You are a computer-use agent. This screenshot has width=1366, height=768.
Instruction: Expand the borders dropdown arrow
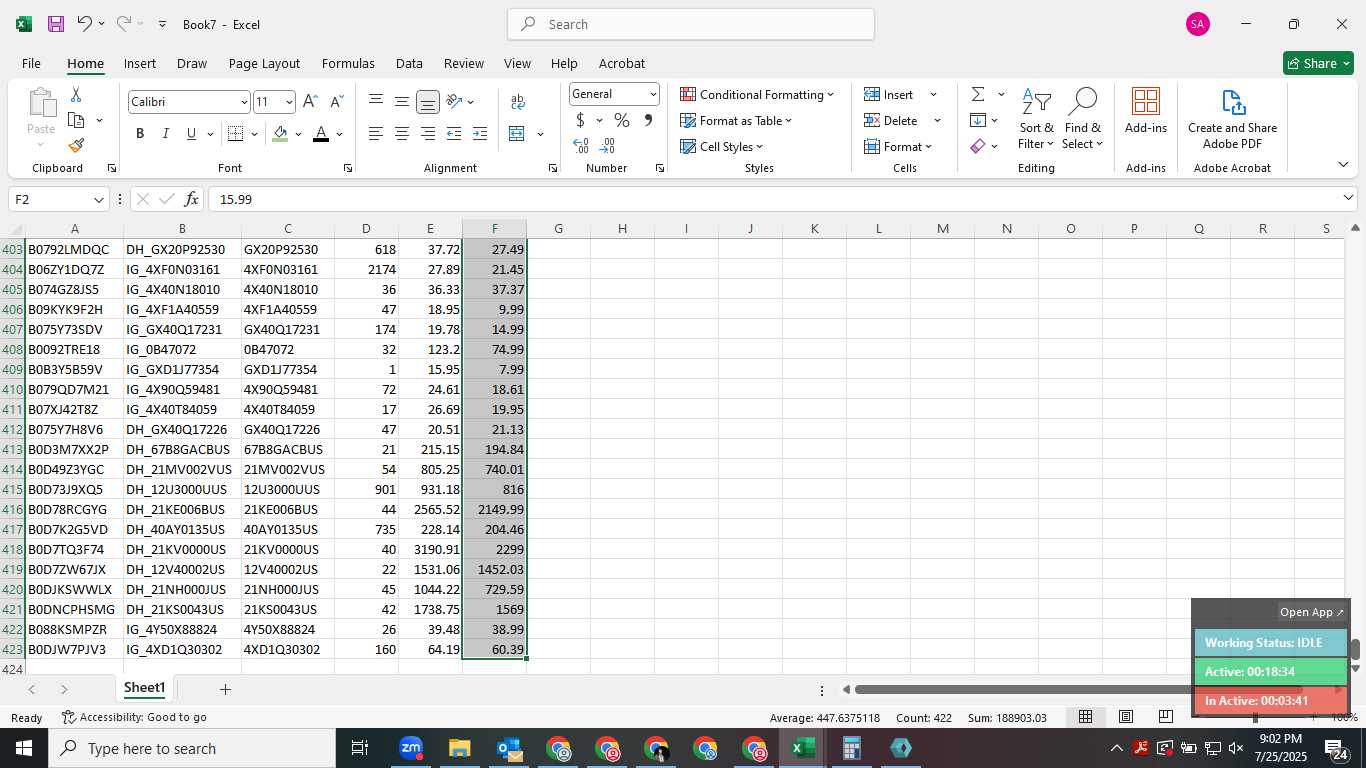(254, 134)
